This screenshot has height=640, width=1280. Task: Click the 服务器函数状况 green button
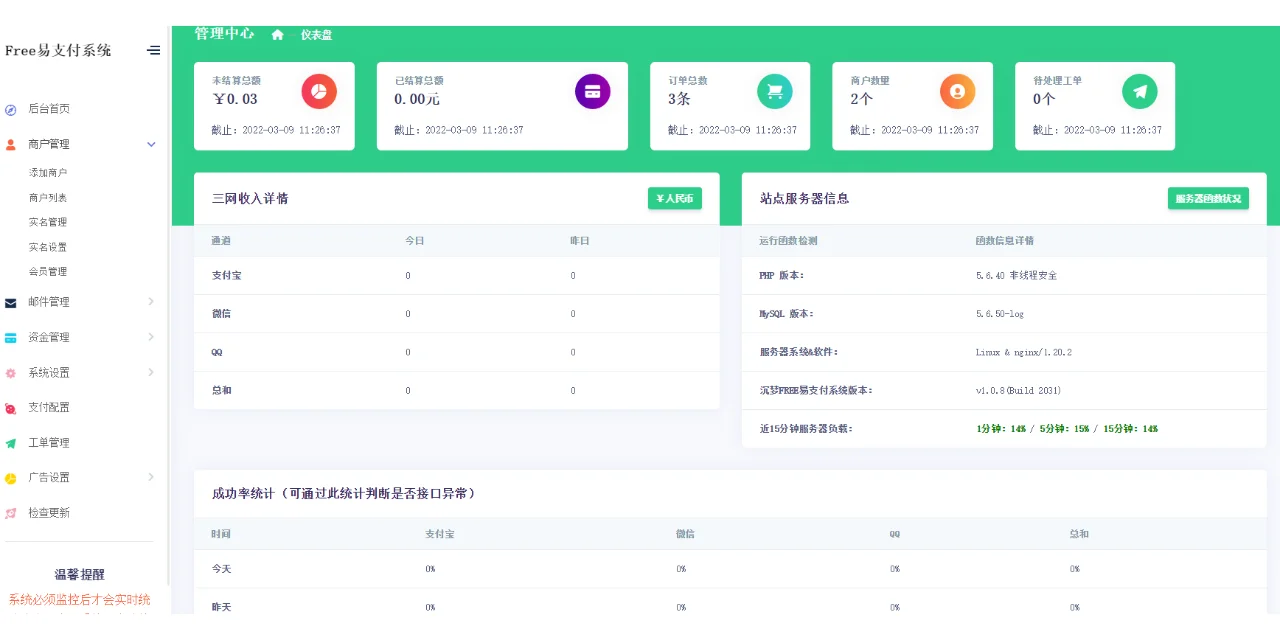click(1207, 198)
